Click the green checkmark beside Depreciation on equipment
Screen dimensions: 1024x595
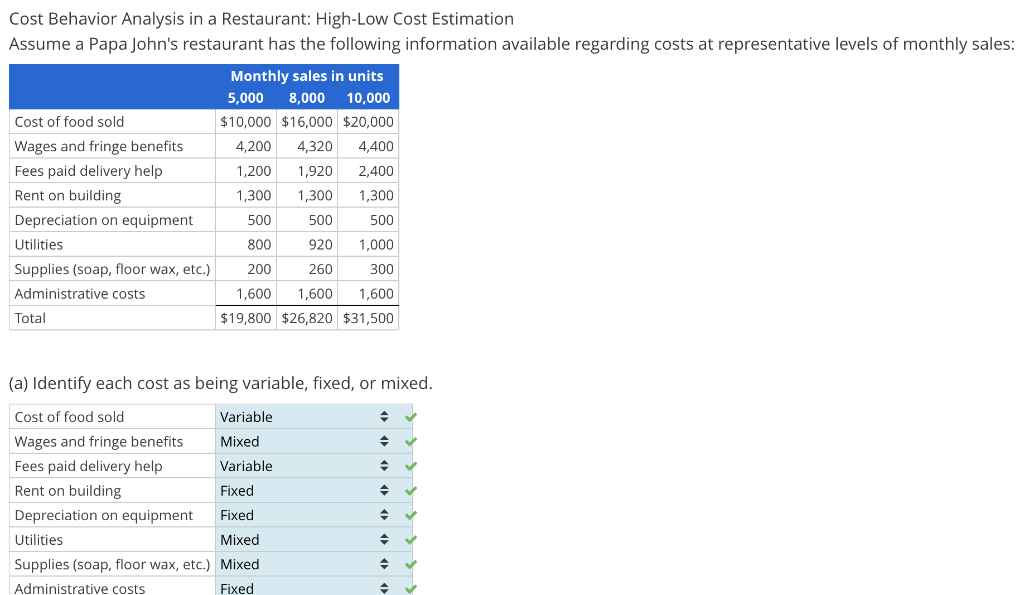(x=410, y=514)
